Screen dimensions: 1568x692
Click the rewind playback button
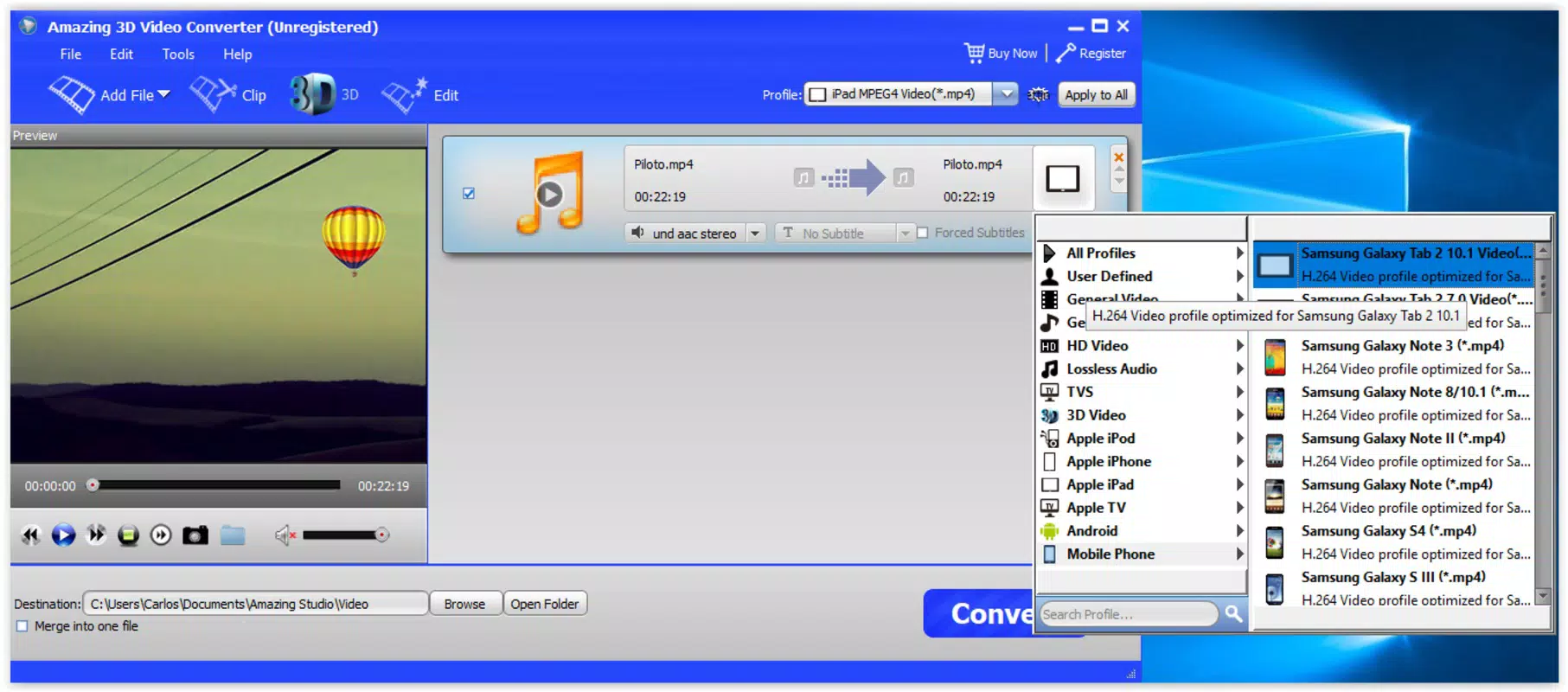[30, 535]
